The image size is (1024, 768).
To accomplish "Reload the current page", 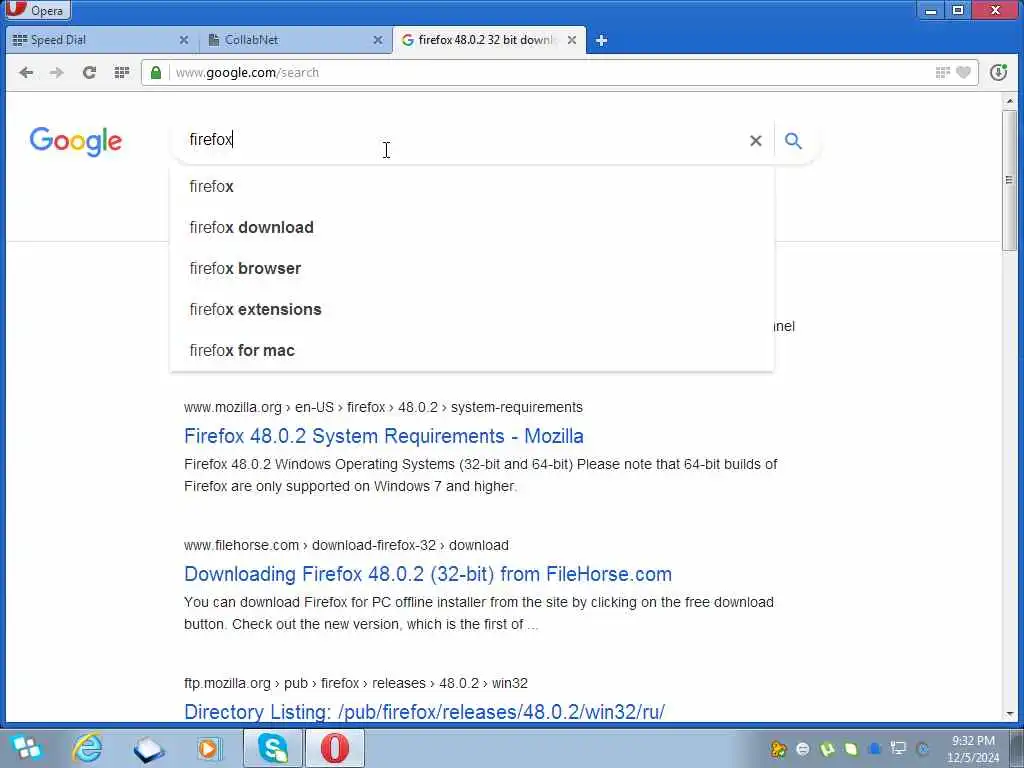I will coord(89,72).
